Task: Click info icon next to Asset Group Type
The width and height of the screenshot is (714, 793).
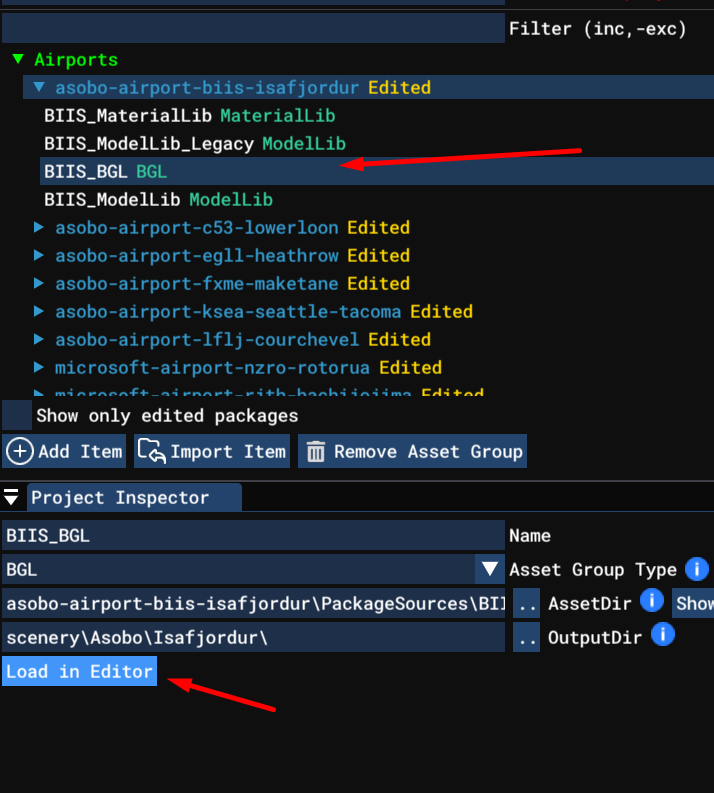Action: pos(696,569)
